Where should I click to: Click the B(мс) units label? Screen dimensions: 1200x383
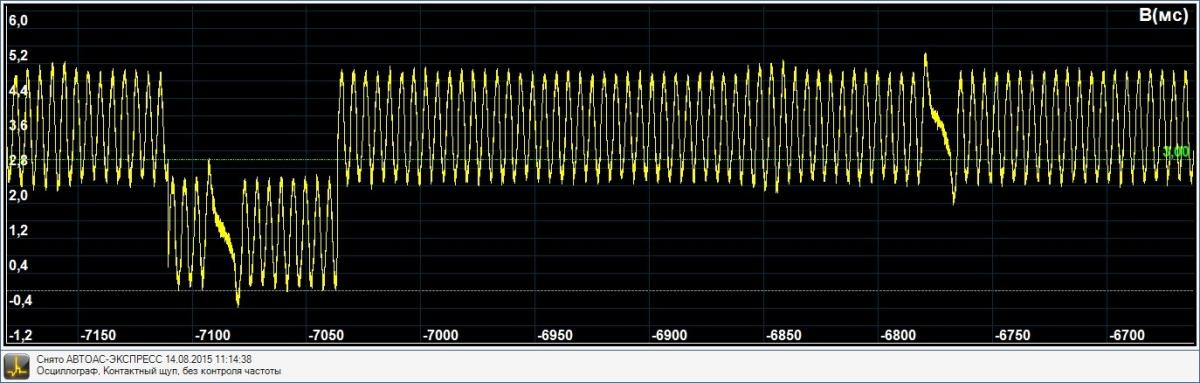click(1163, 16)
